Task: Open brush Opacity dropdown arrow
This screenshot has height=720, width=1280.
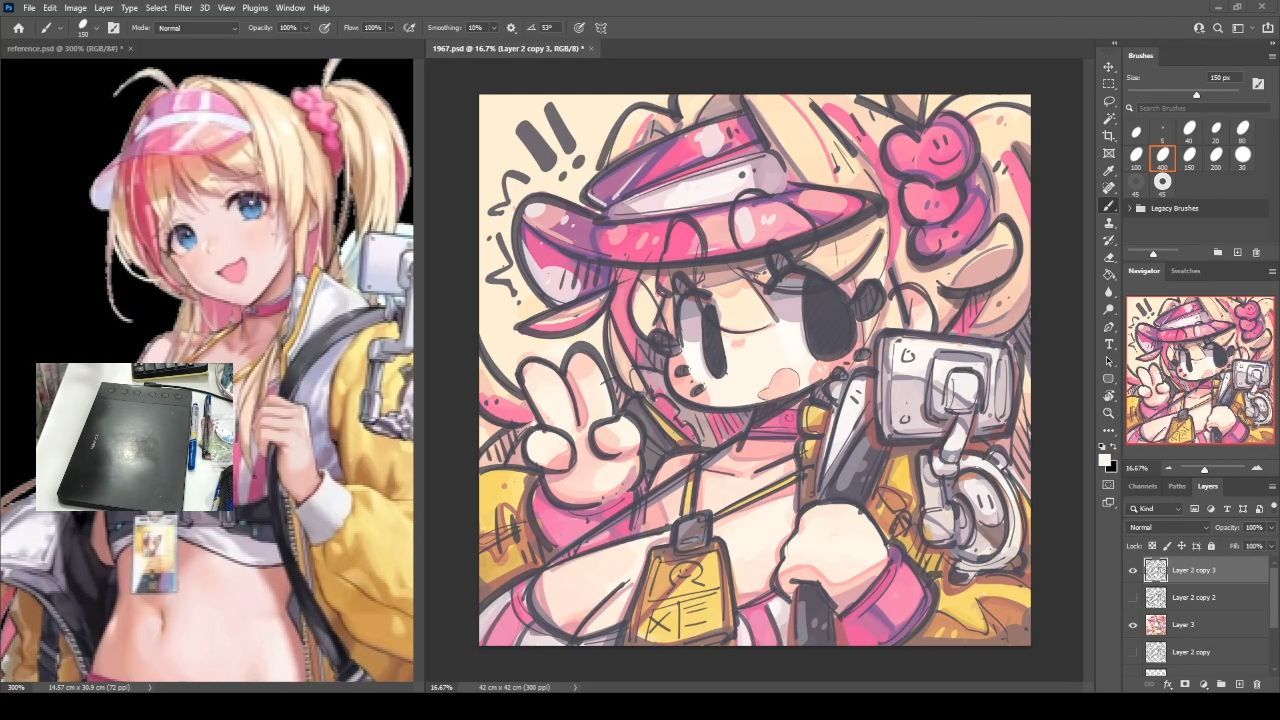Action: [306, 28]
